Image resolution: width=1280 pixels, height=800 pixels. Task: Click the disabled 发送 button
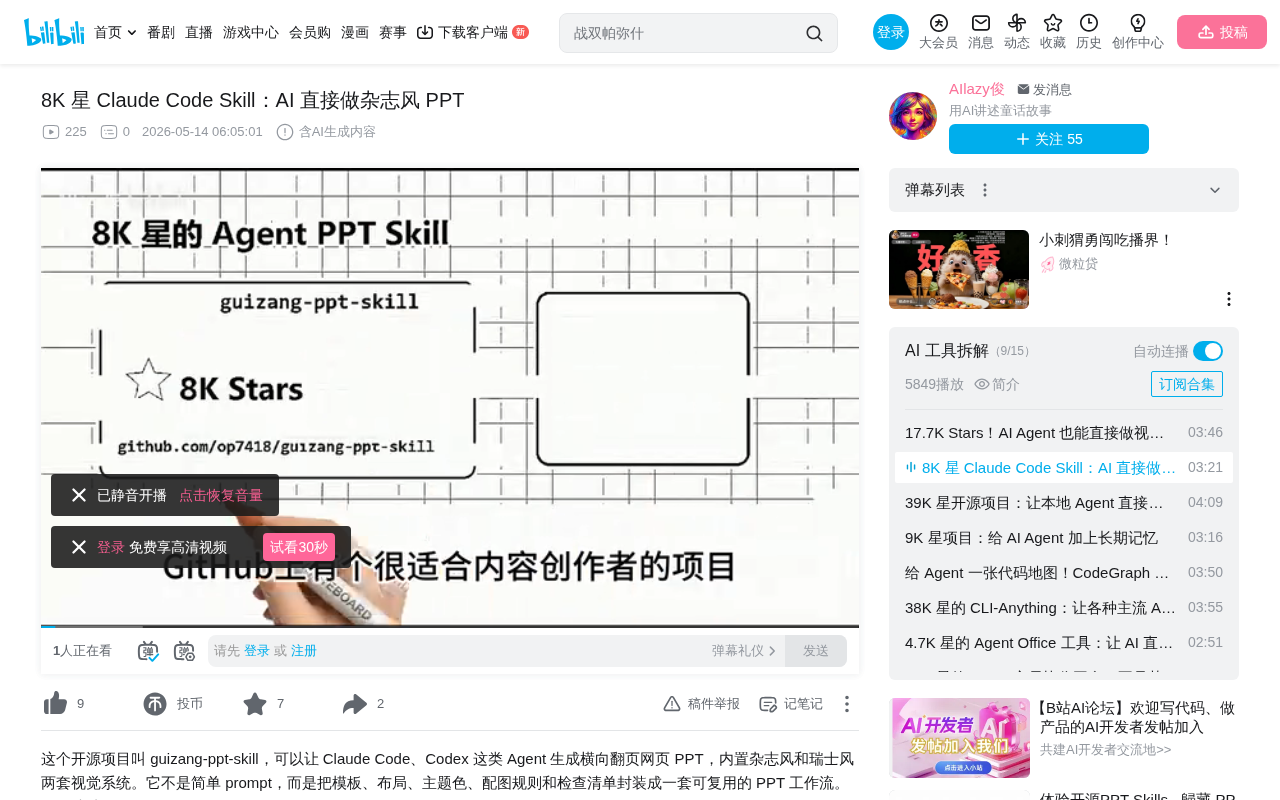[816, 651]
